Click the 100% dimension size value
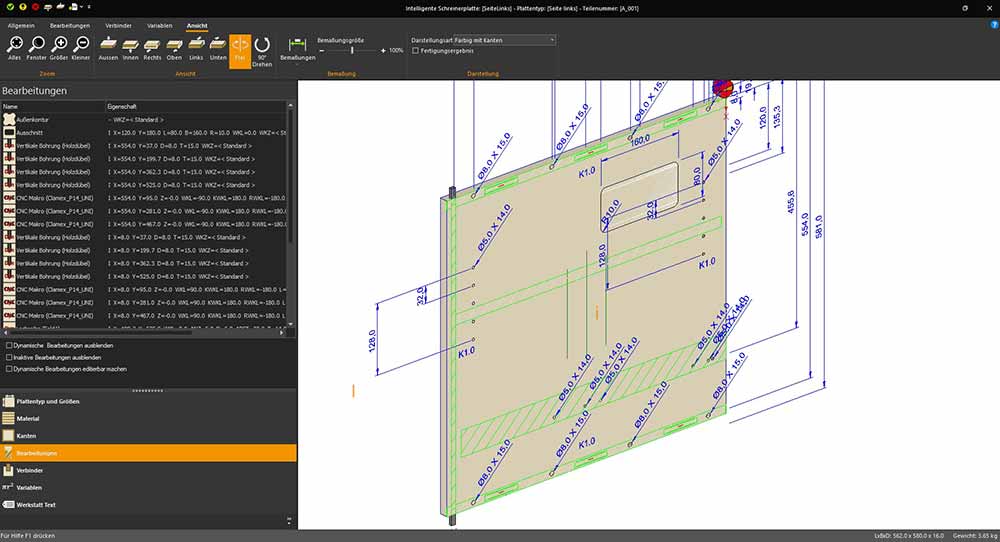 click(x=396, y=50)
